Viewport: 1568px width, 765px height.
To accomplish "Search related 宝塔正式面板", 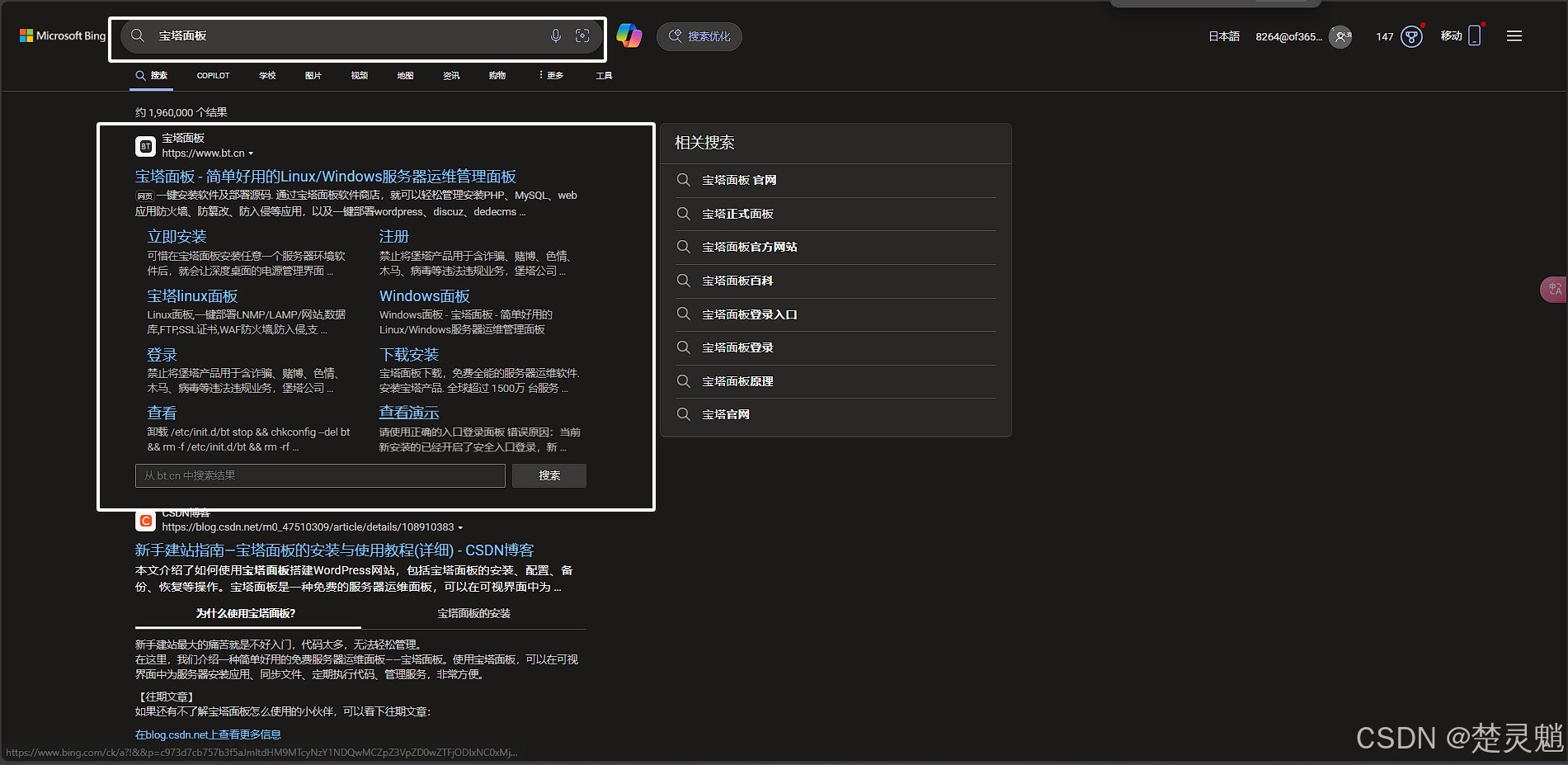I will coord(836,214).
